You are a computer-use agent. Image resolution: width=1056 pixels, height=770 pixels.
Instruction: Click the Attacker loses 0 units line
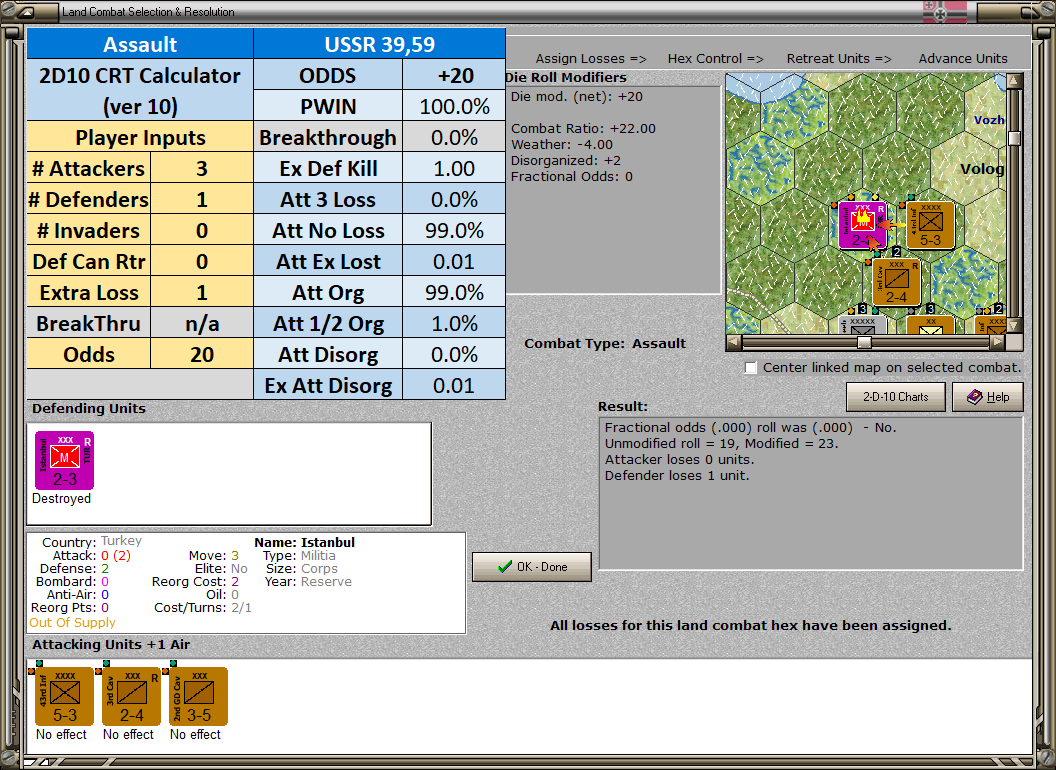(680, 459)
